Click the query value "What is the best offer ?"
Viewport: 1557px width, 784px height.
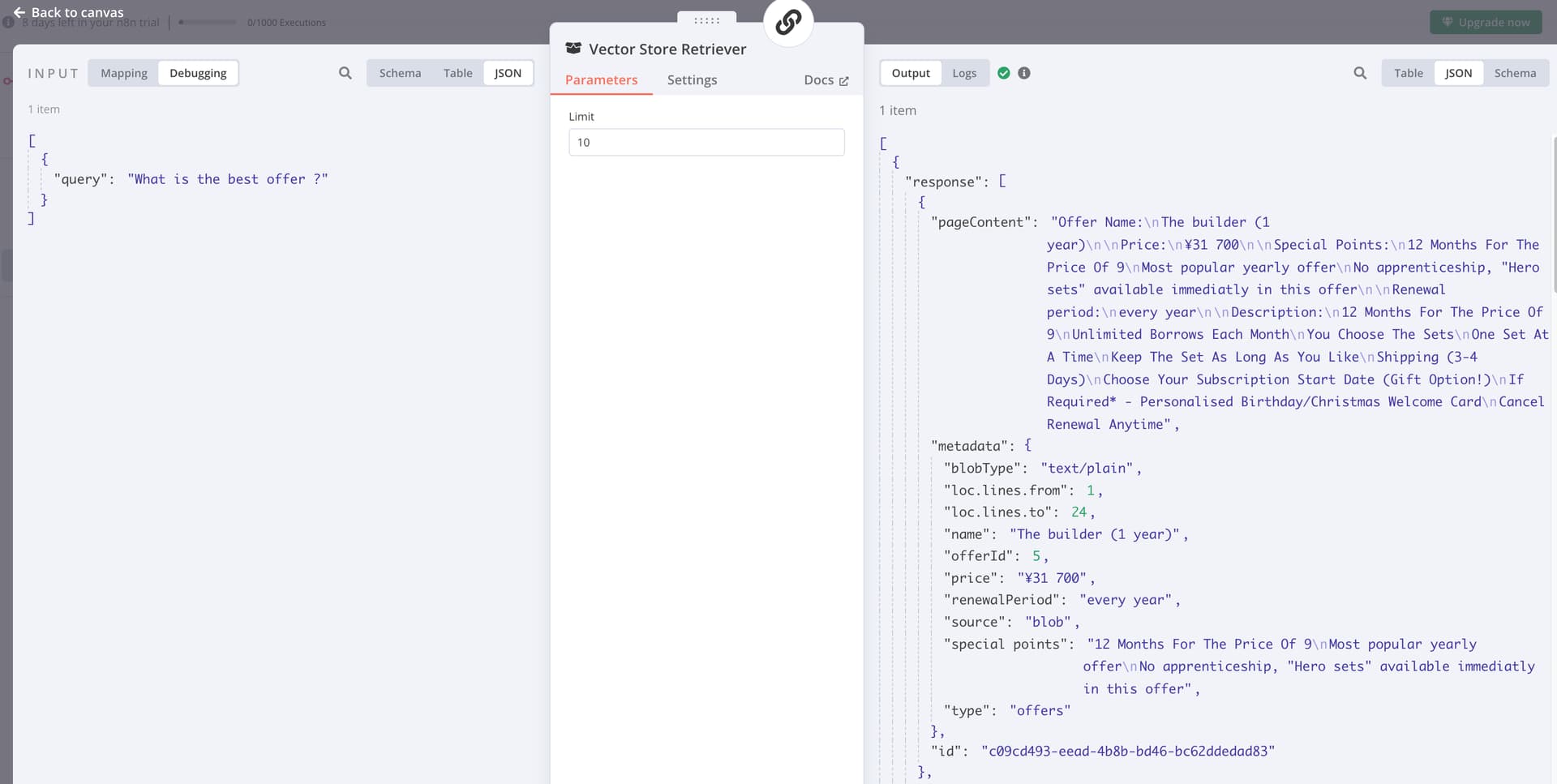(228, 179)
